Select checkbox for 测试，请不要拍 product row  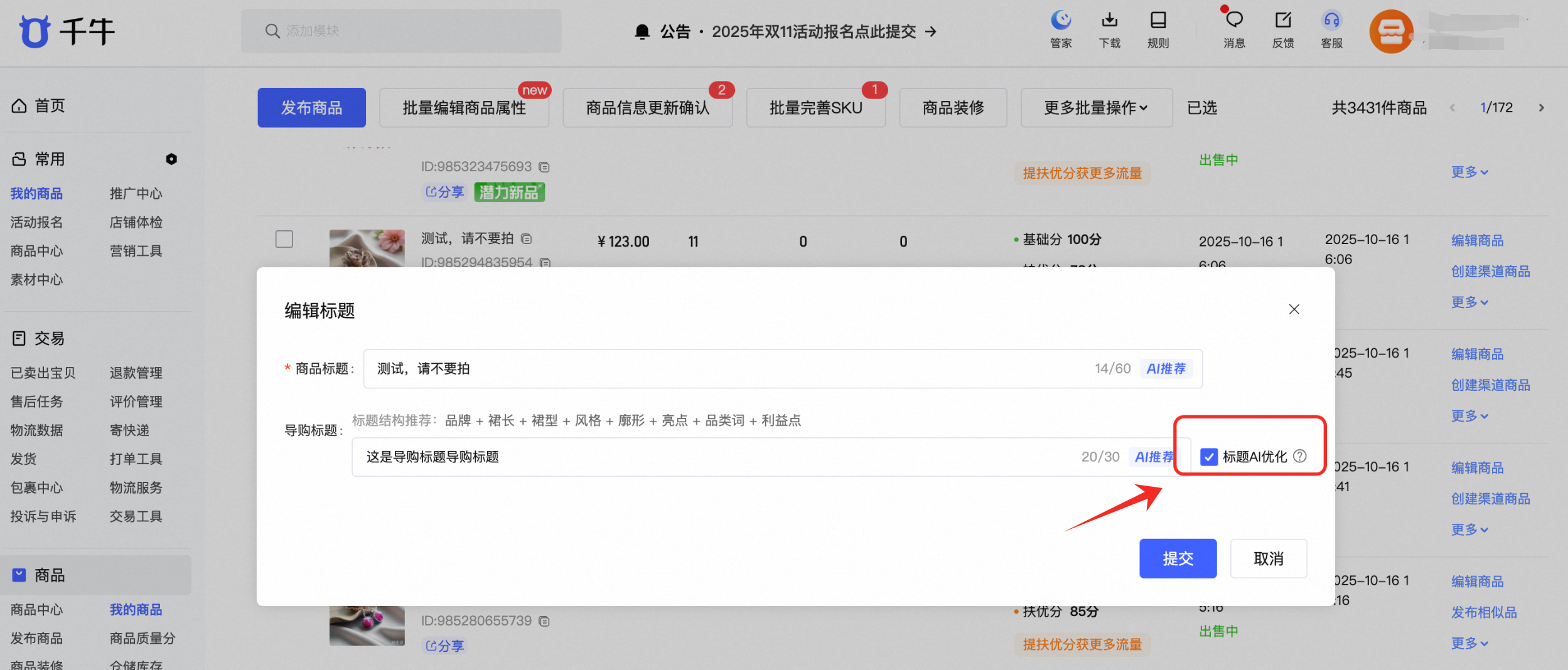tap(284, 239)
